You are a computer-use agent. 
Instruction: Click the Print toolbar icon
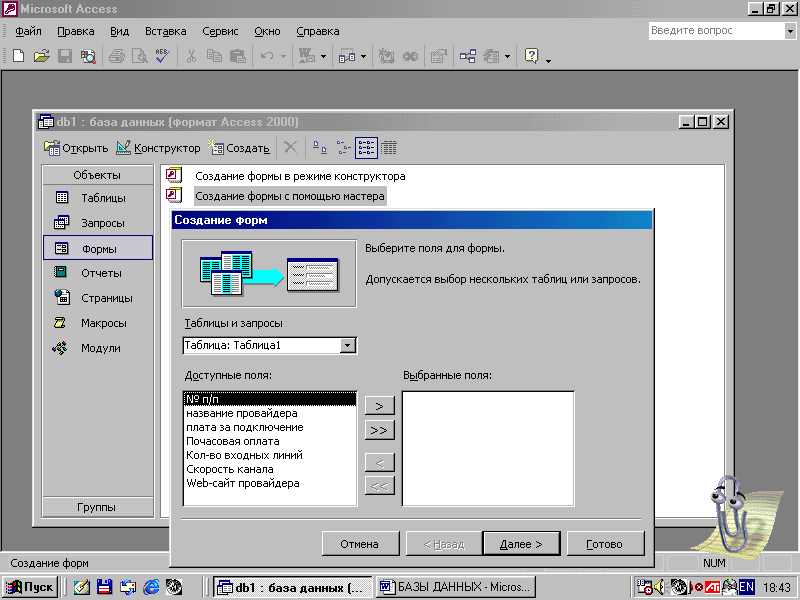117,56
